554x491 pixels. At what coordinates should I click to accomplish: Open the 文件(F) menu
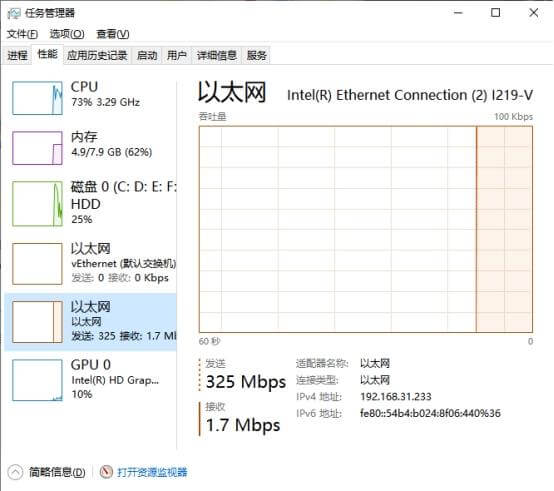tap(22, 34)
